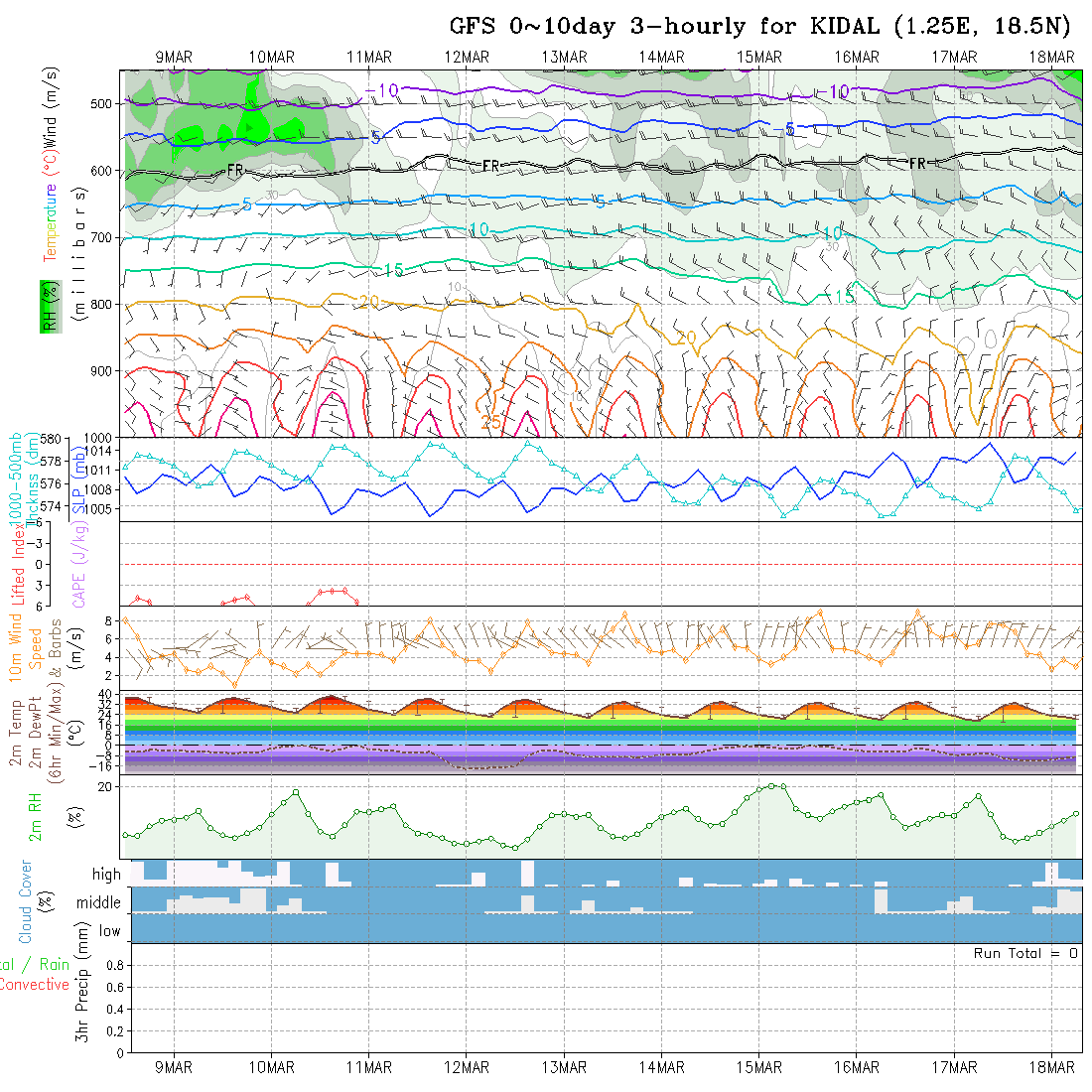This screenshot has width=1092, height=1092.
Task: Pick the 13MAR marker on the bottom axis
Action: click(x=564, y=1067)
